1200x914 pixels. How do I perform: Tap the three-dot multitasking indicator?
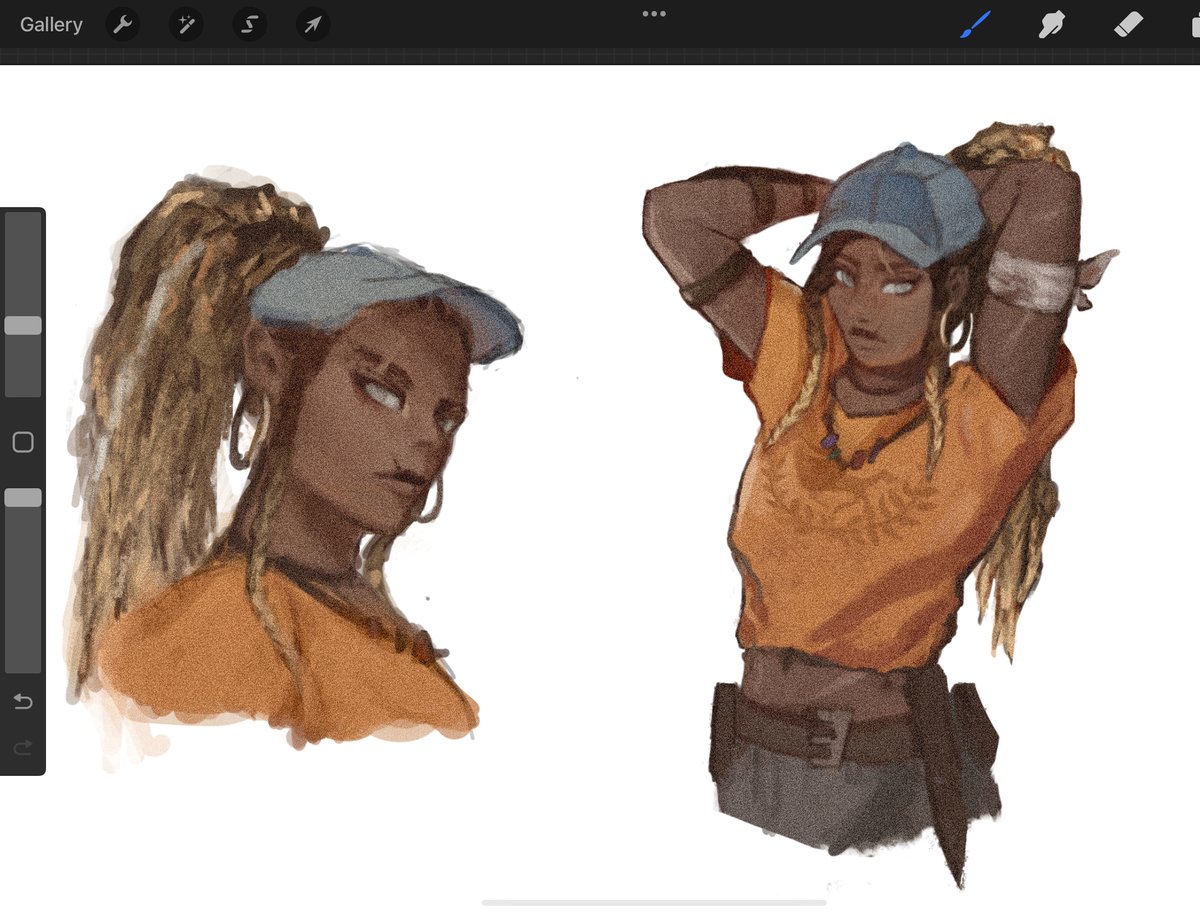coord(654,14)
